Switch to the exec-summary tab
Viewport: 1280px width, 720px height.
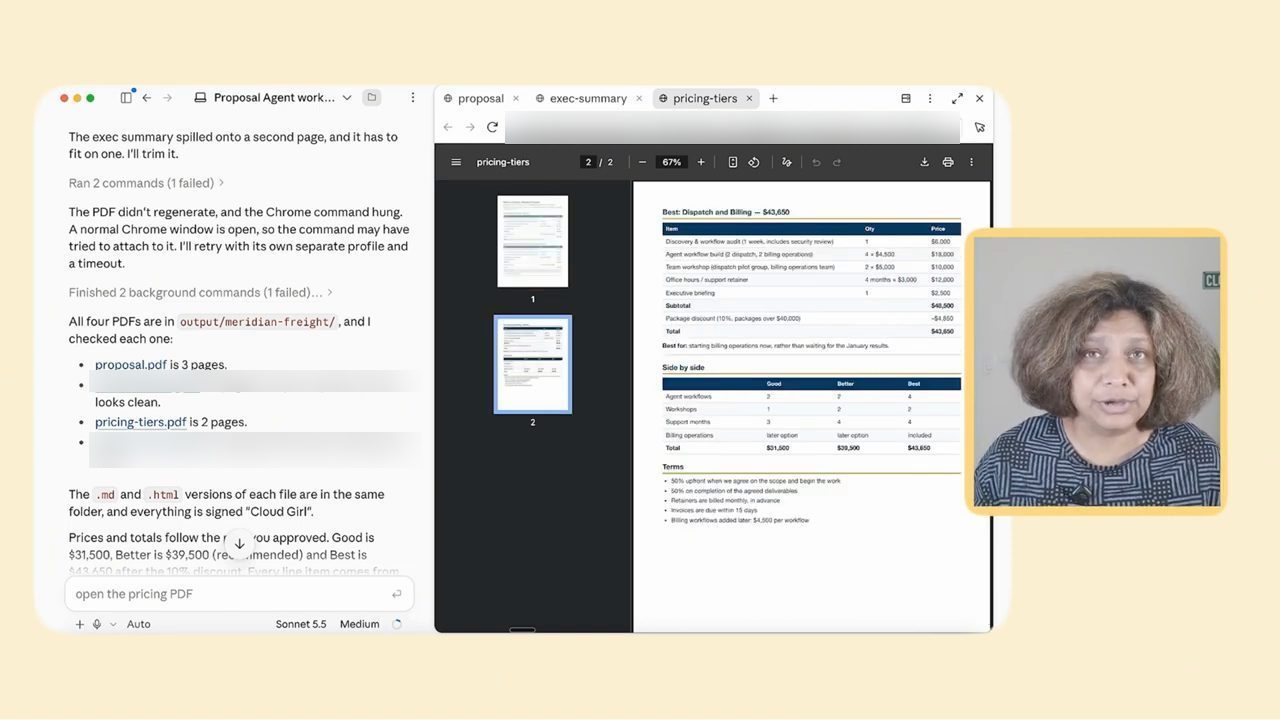[588, 98]
